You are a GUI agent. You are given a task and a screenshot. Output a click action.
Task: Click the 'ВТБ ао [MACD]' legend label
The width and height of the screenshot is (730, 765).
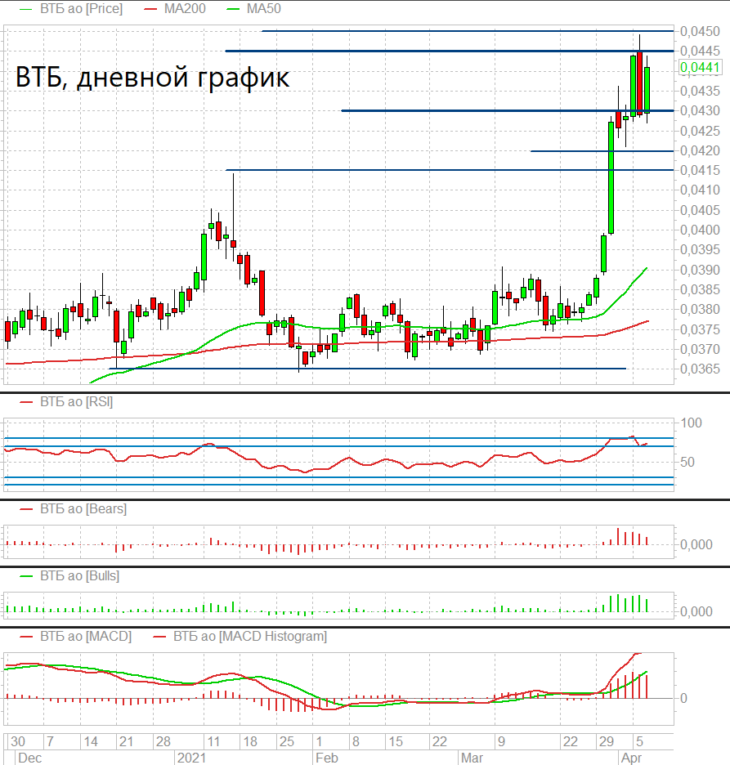tap(86, 636)
